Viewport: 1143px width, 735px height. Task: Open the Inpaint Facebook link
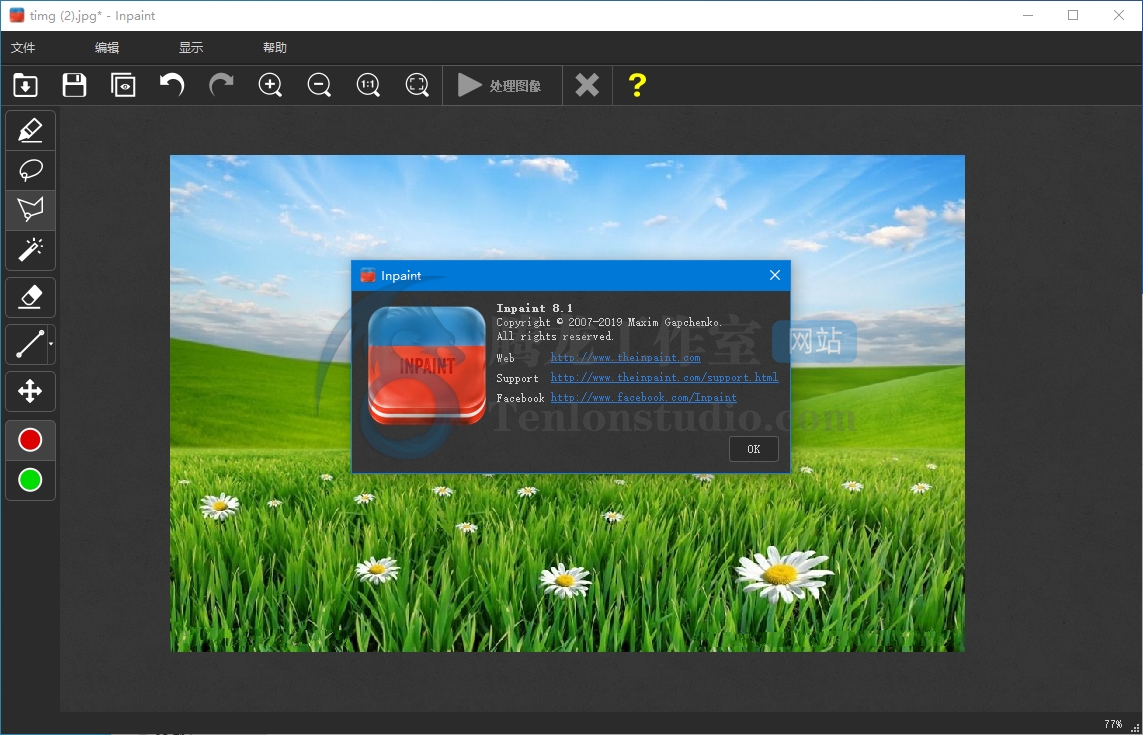point(644,397)
